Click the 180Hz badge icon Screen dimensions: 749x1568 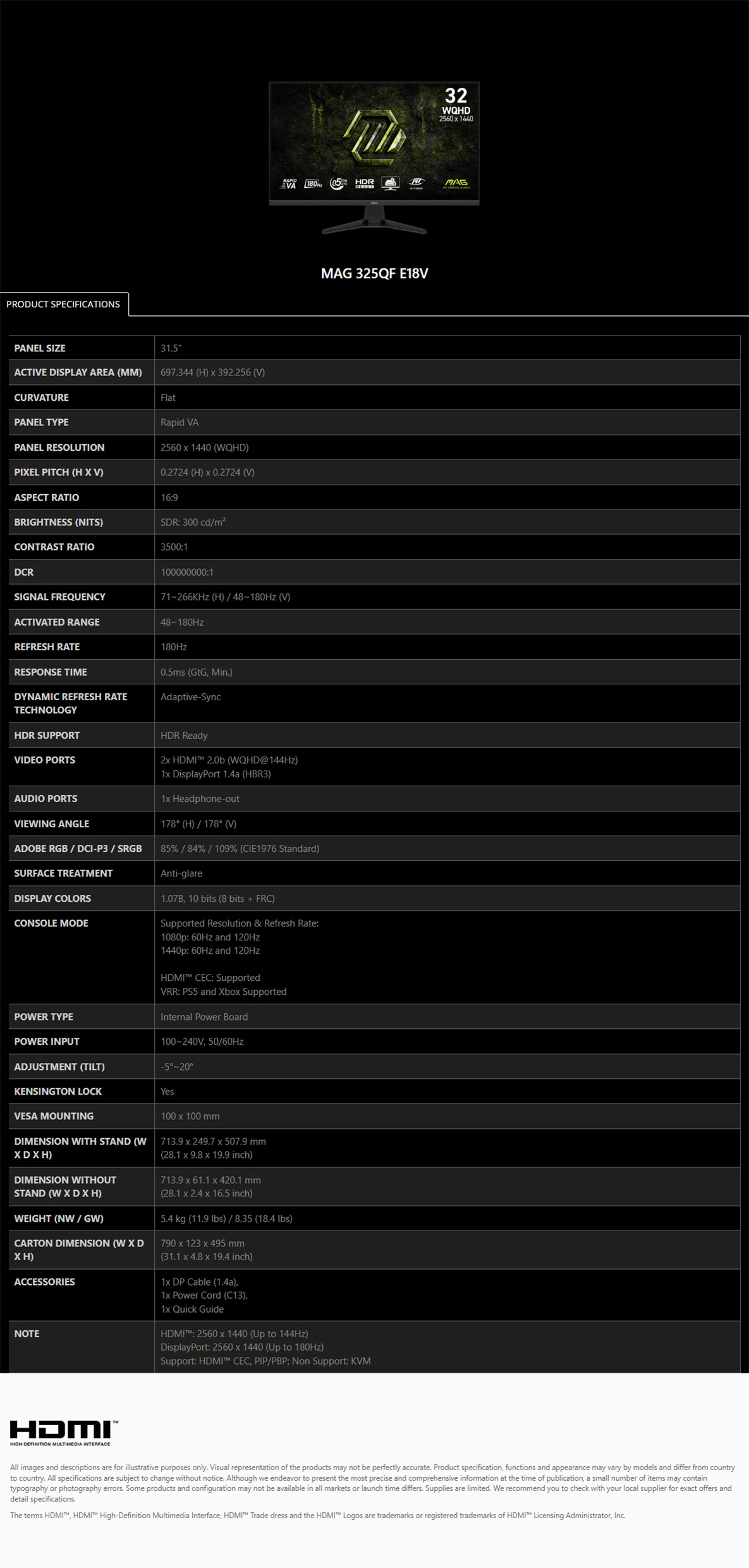(x=314, y=184)
